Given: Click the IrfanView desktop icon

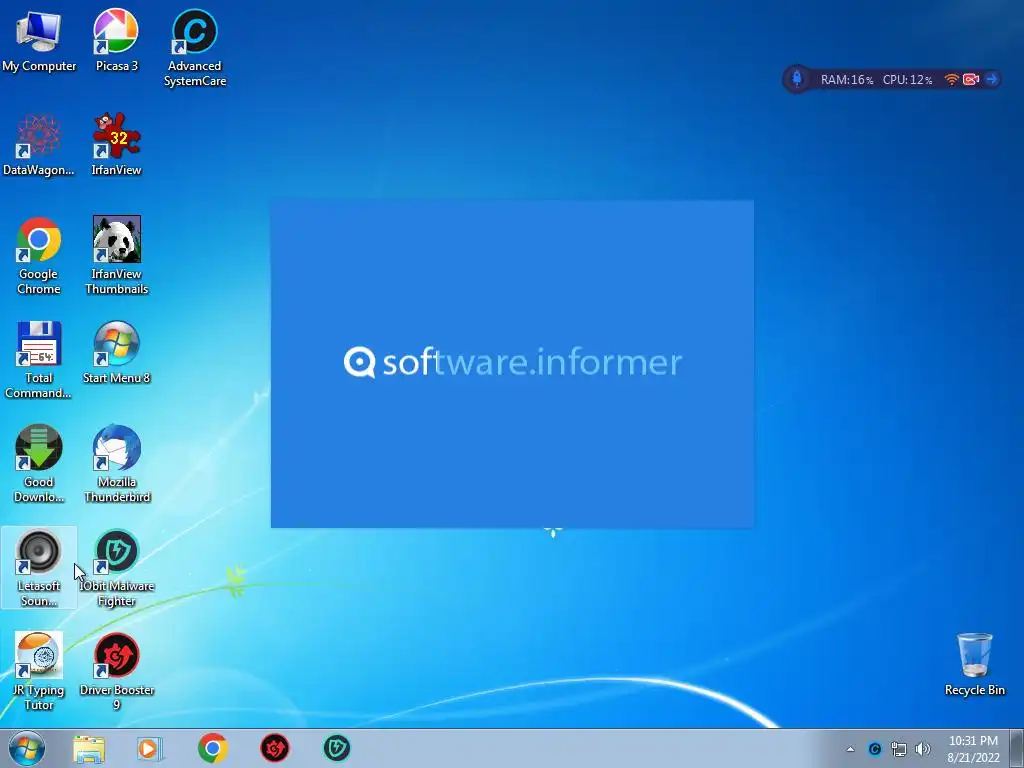Looking at the screenshot, I should (116, 145).
